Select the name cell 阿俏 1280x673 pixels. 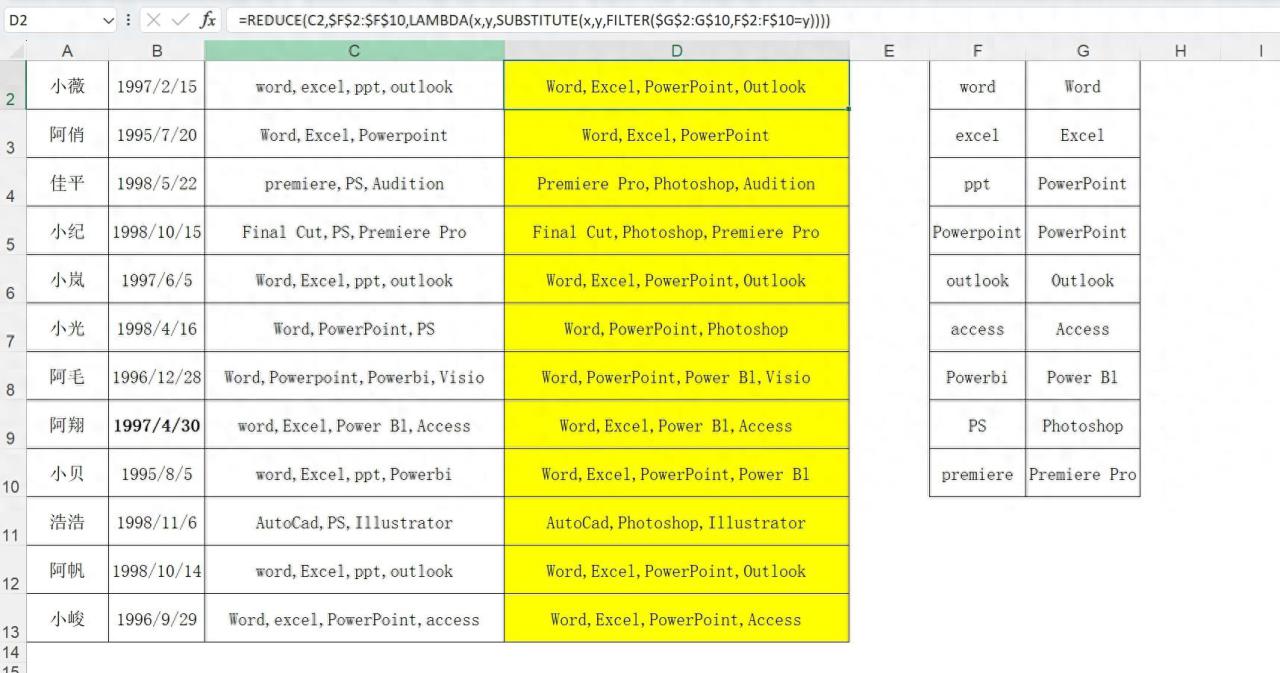pos(67,135)
